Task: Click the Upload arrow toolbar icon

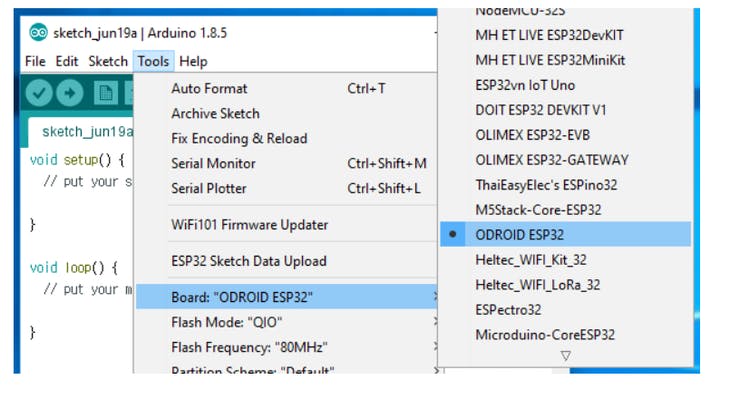Action: 70,93
